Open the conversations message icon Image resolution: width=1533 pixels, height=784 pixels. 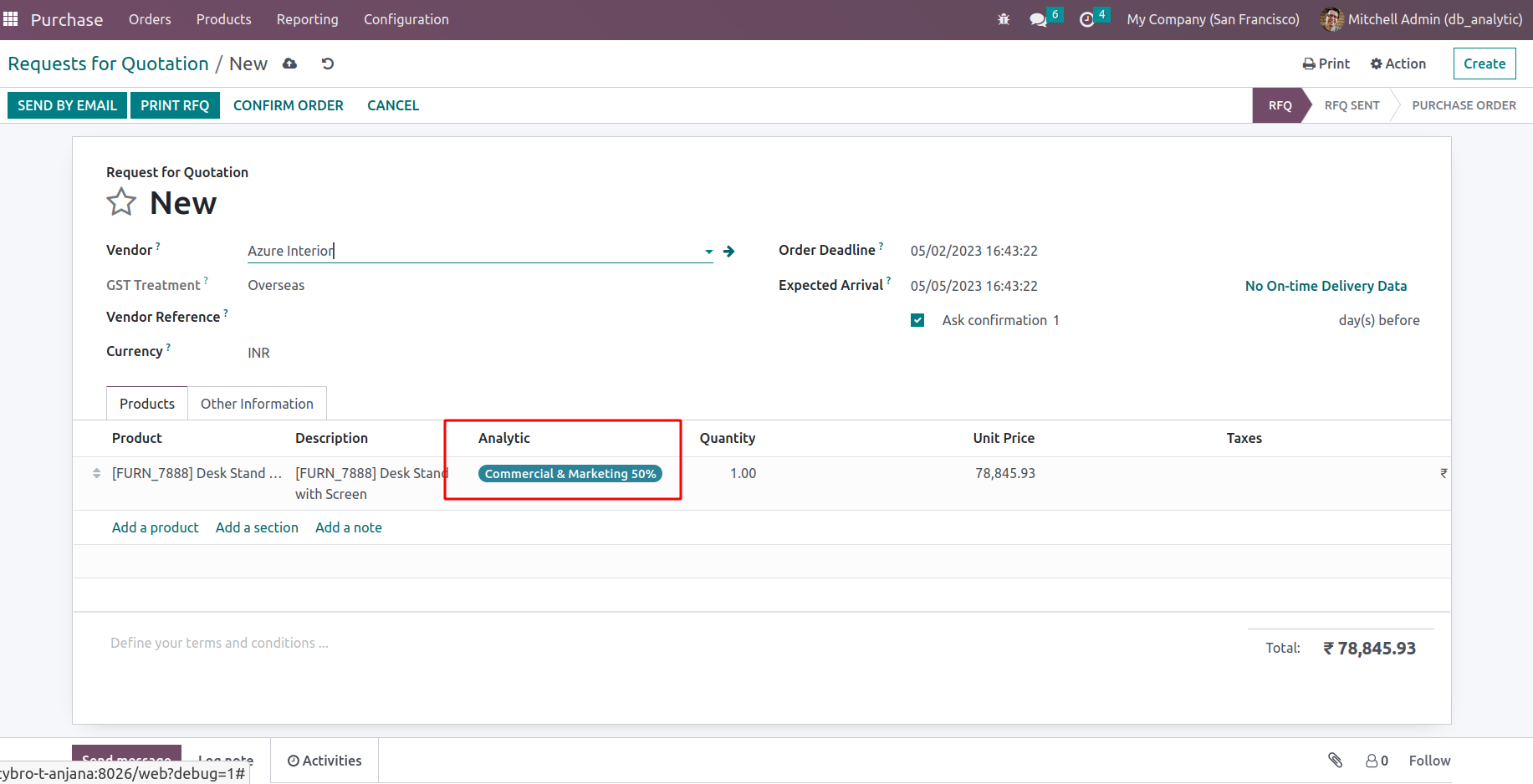click(x=1038, y=19)
